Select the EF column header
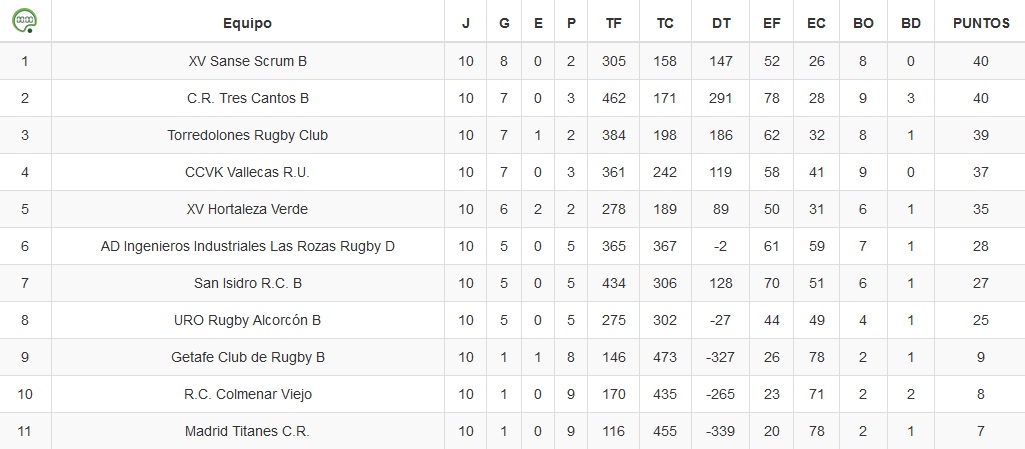Image resolution: width=1025 pixels, height=449 pixels. (x=771, y=24)
